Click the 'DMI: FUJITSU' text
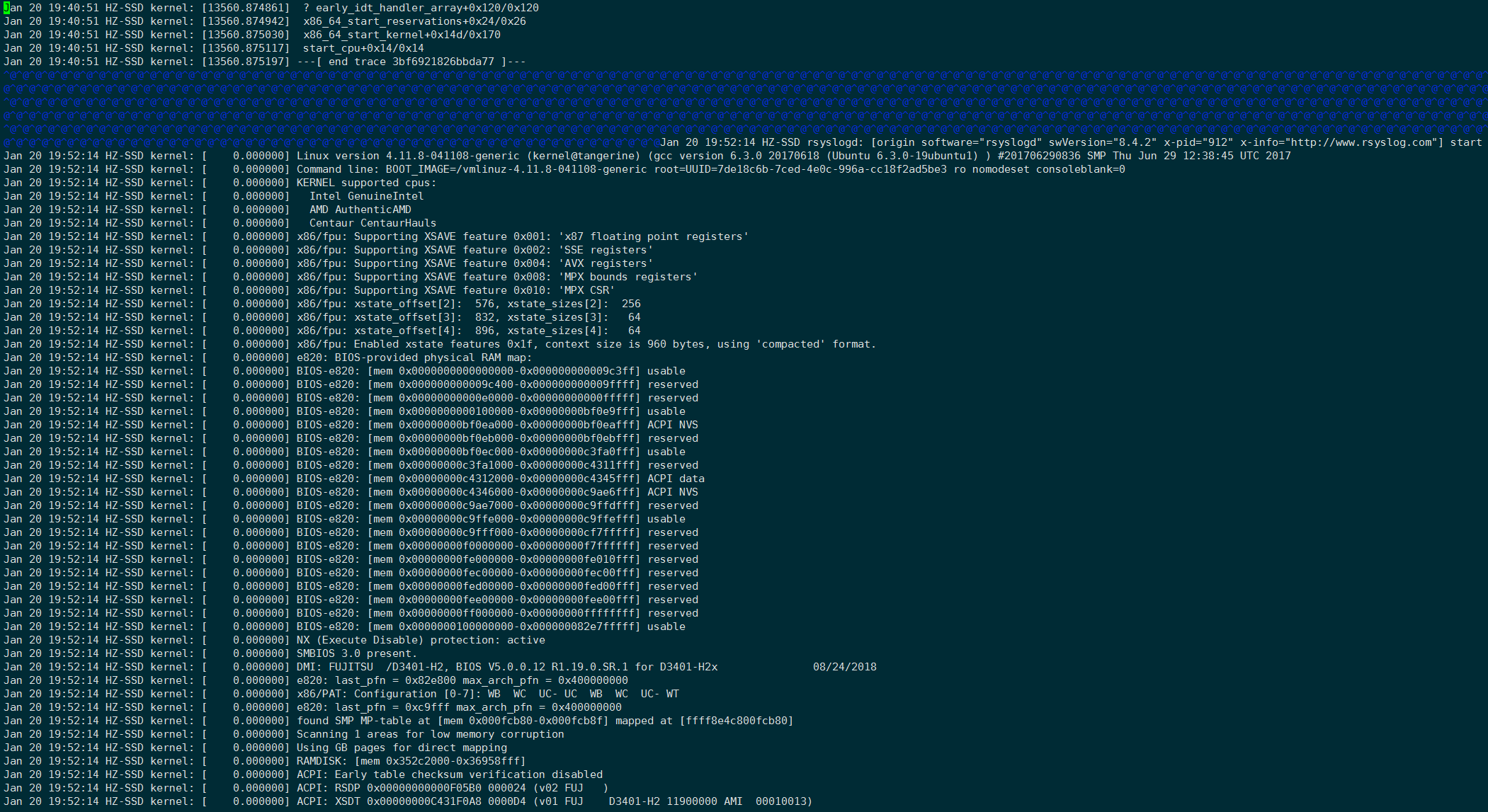Image resolution: width=1488 pixels, height=812 pixels. [x=334, y=667]
